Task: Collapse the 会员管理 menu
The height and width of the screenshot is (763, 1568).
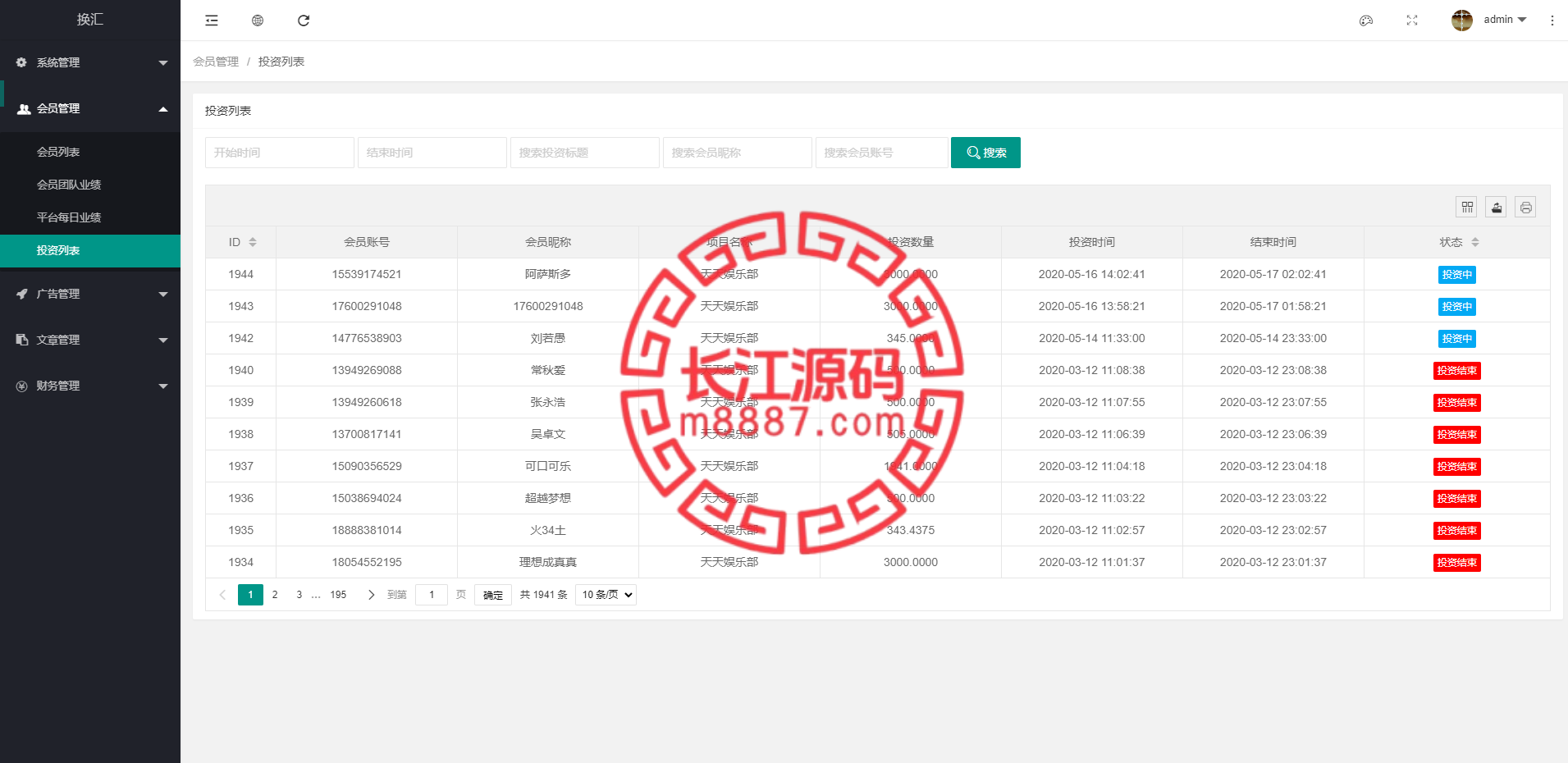Action: pos(163,109)
